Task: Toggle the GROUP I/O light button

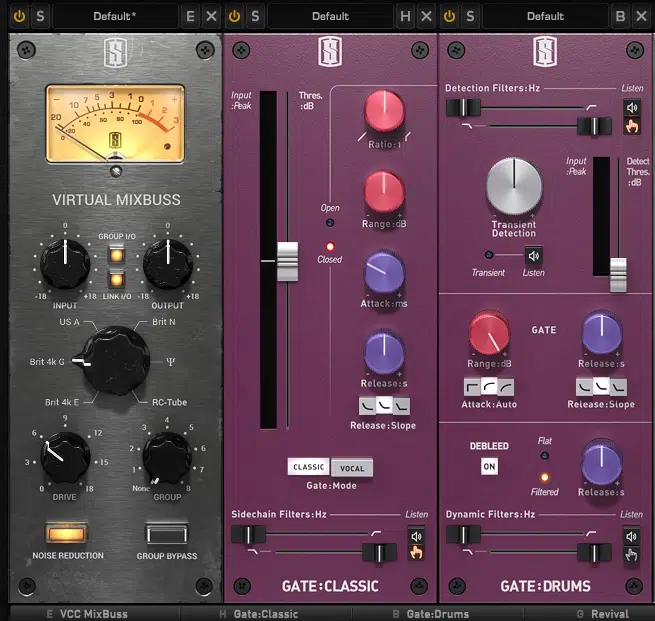Action: click(x=117, y=255)
